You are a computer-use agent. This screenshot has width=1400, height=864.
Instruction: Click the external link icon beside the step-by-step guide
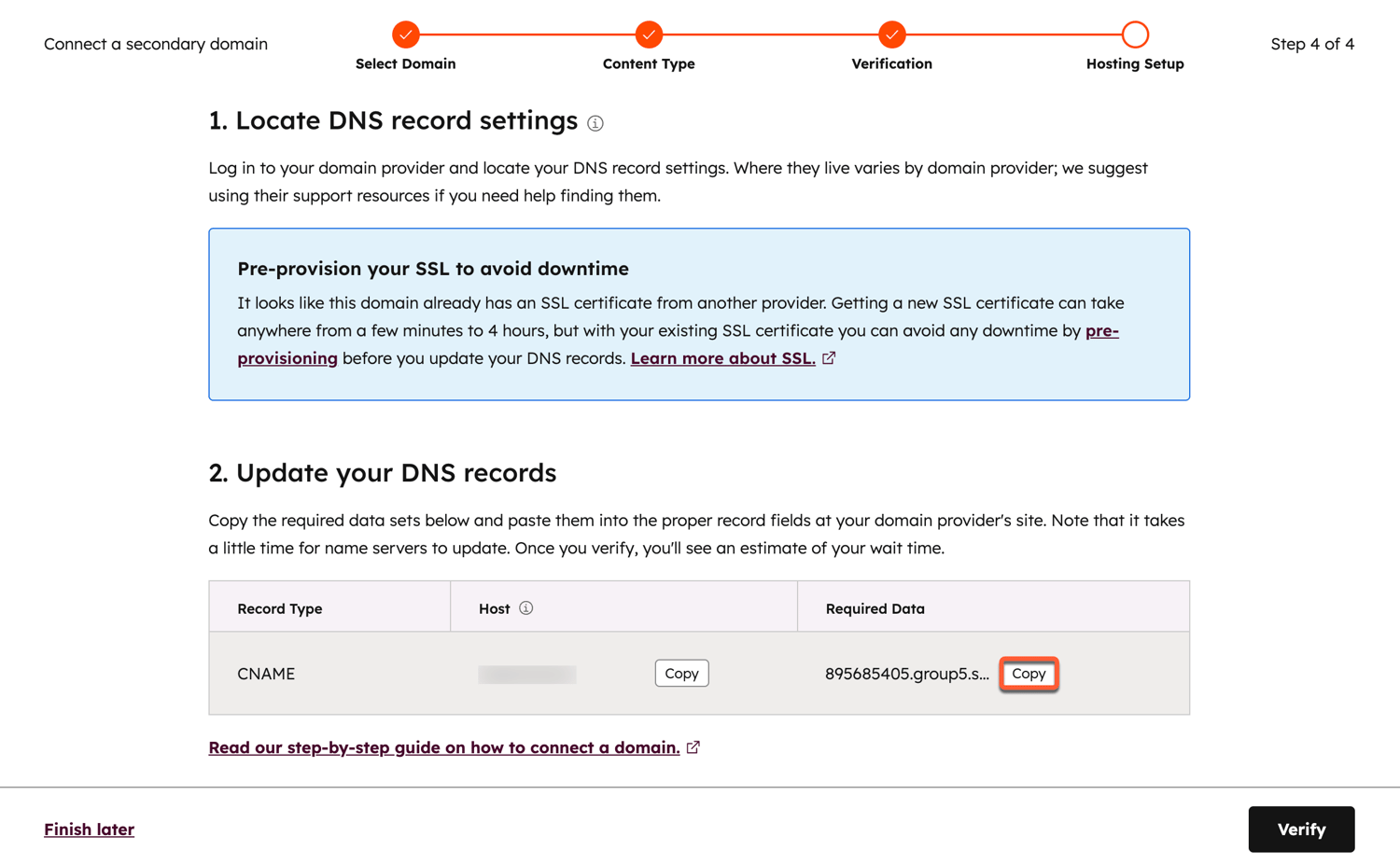pos(693,746)
